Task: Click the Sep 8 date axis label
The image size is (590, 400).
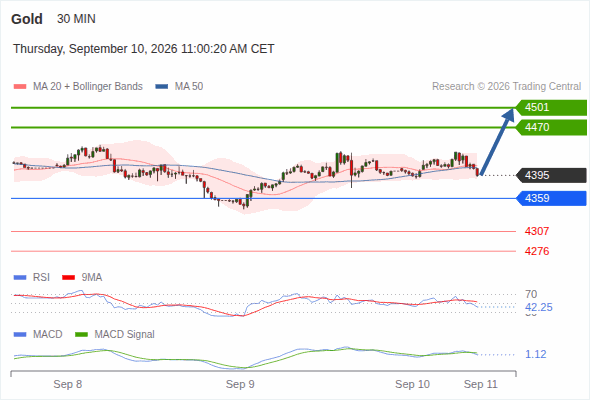Action: [68, 384]
